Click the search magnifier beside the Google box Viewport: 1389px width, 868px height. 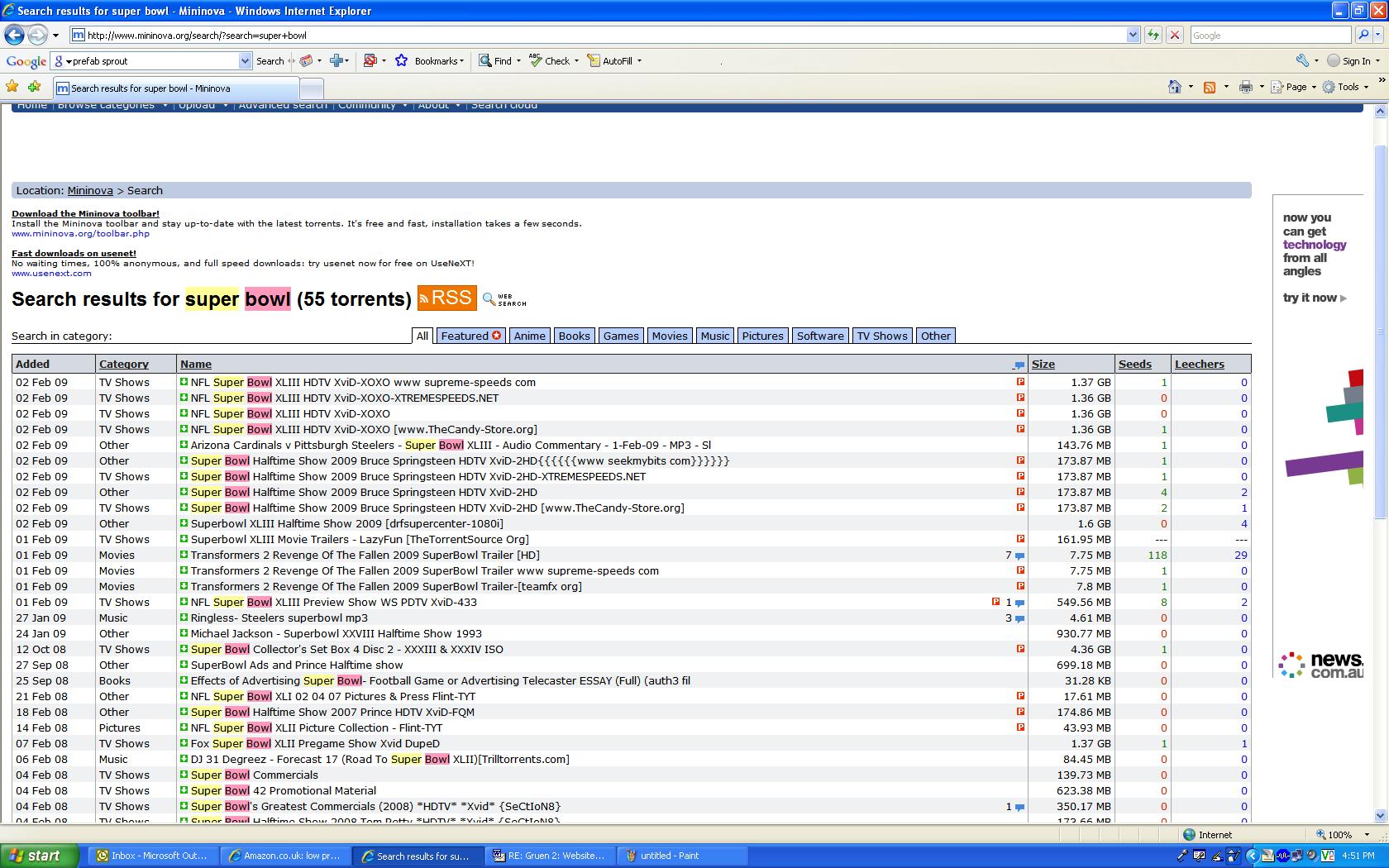point(1363,35)
